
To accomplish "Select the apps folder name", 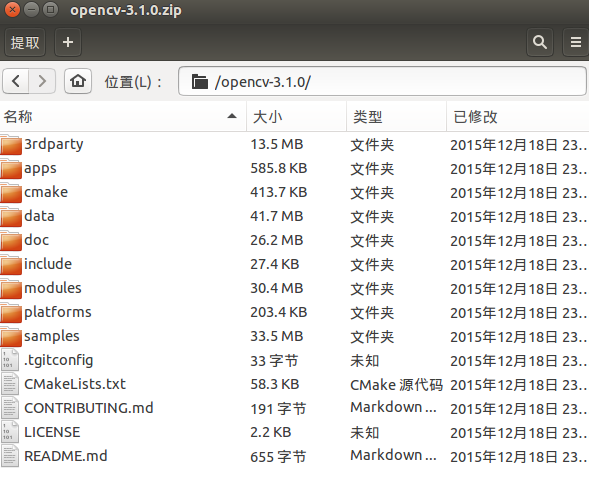I will click(40, 169).
